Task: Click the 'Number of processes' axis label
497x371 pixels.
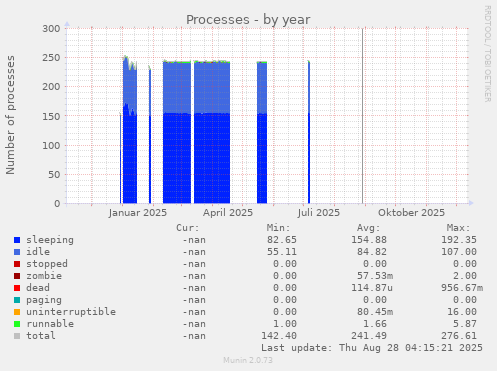Action: click(x=11, y=115)
